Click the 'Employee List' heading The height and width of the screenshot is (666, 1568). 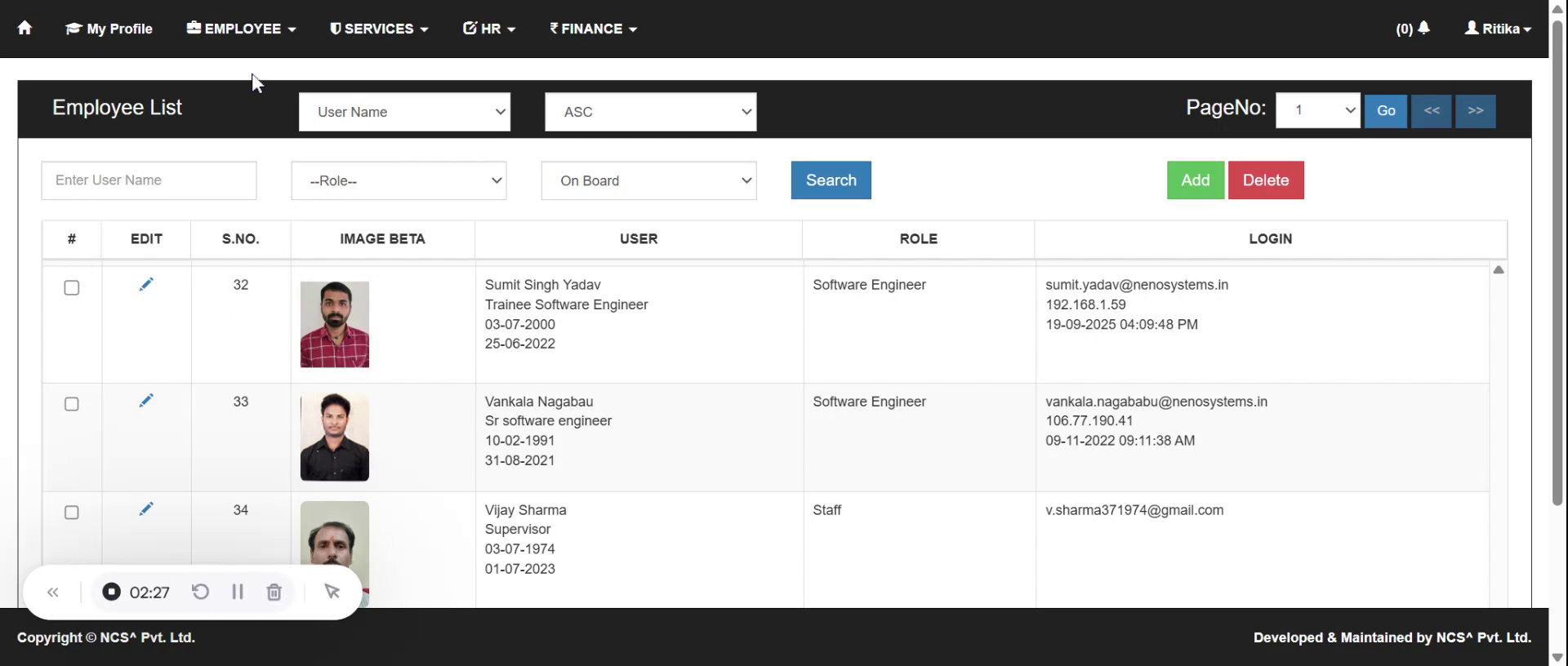[x=117, y=108]
